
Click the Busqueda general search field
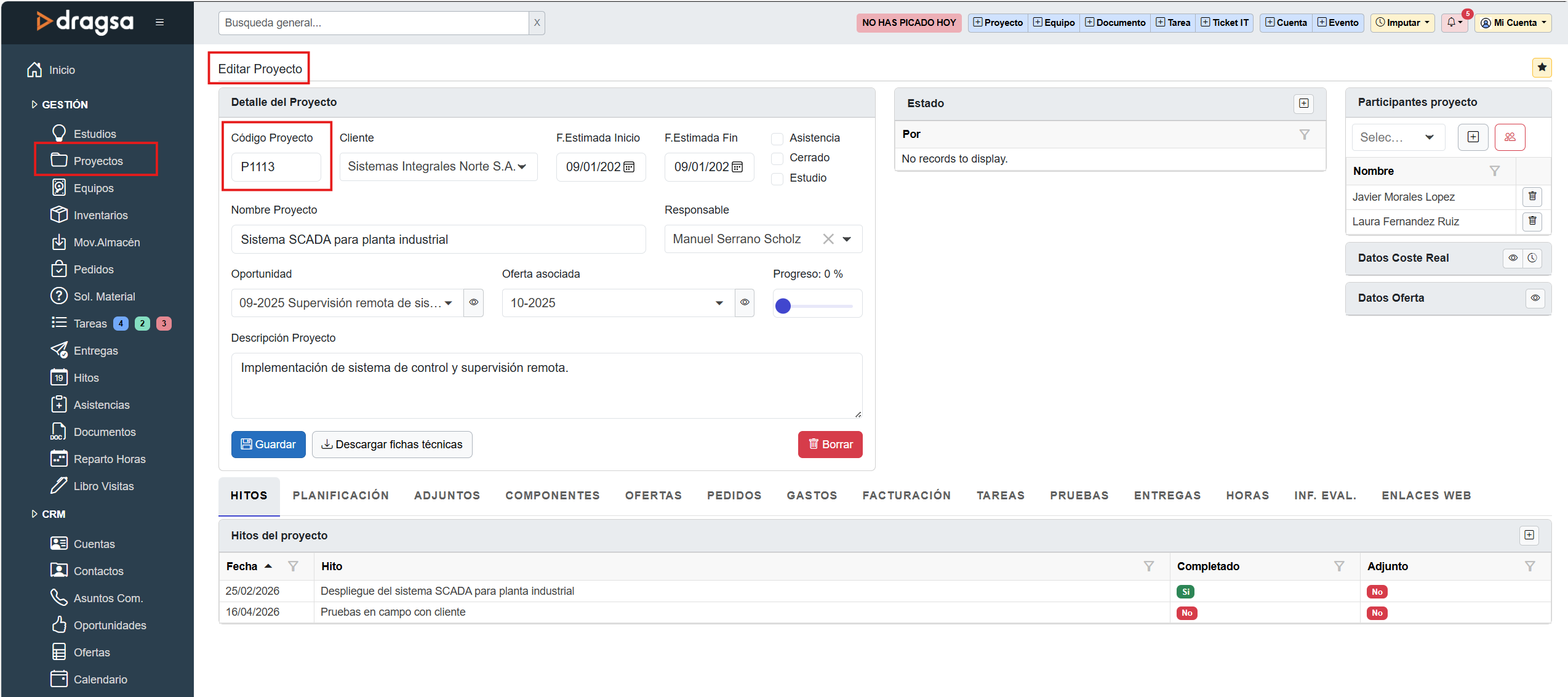pyautogui.click(x=373, y=23)
